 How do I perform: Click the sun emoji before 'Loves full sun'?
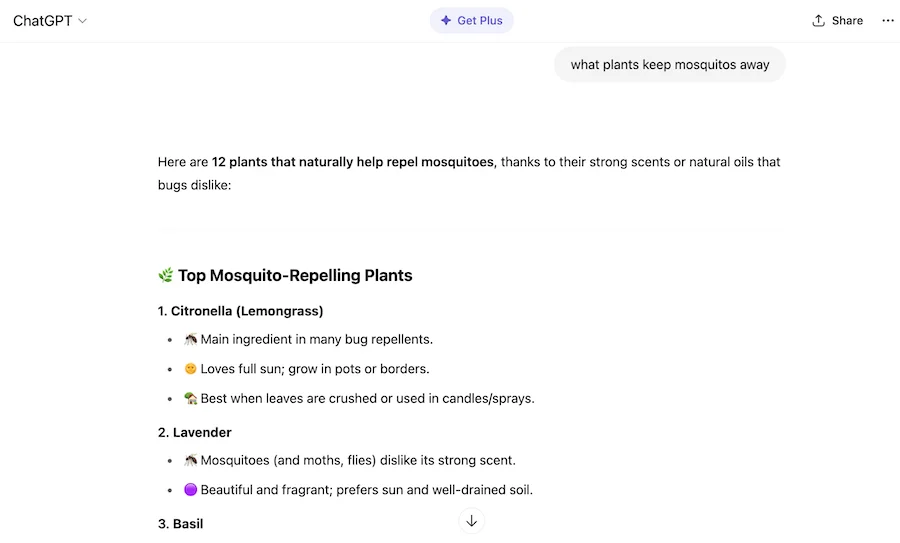(x=191, y=368)
